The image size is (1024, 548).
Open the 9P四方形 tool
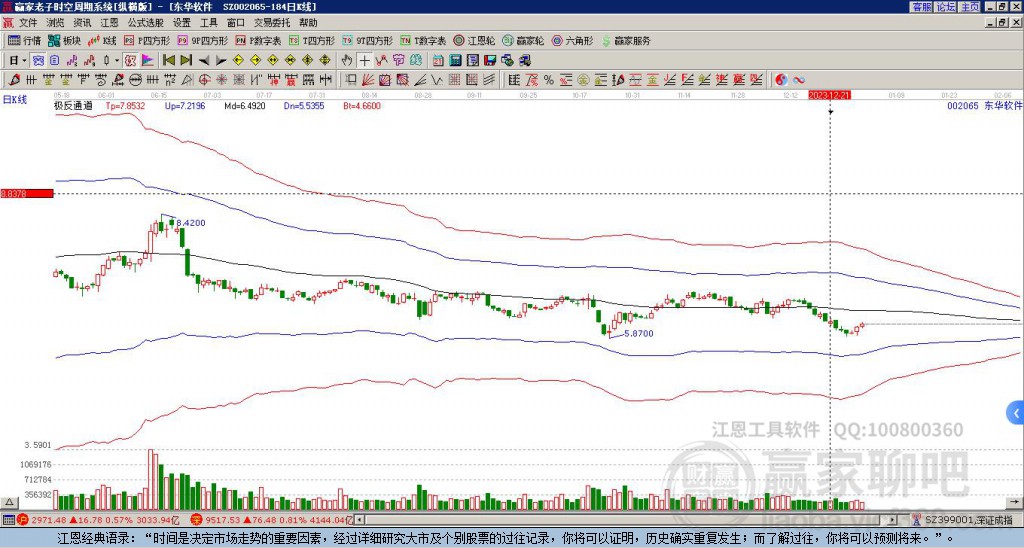202,40
